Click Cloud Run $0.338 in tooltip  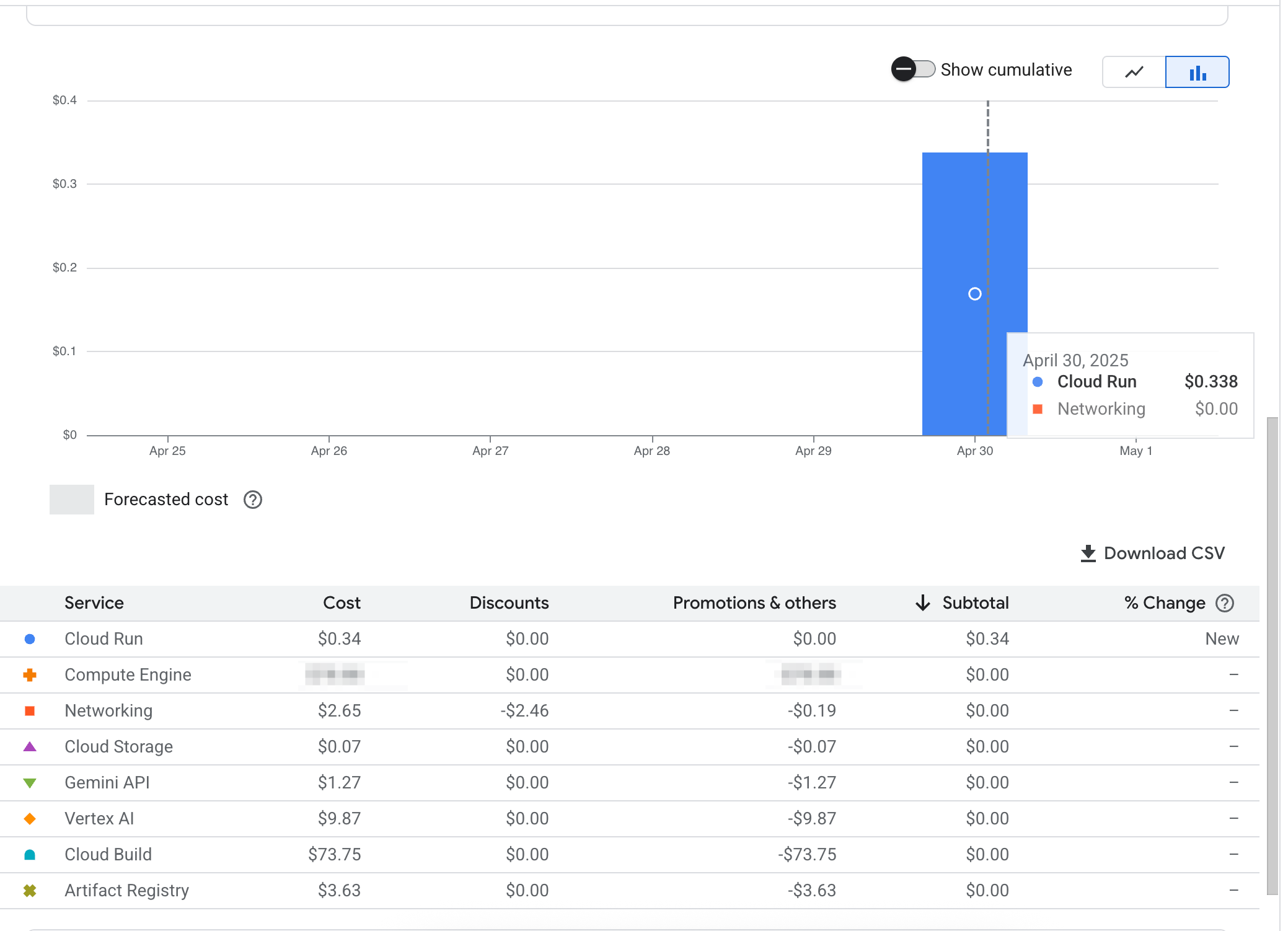(1135, 382)
